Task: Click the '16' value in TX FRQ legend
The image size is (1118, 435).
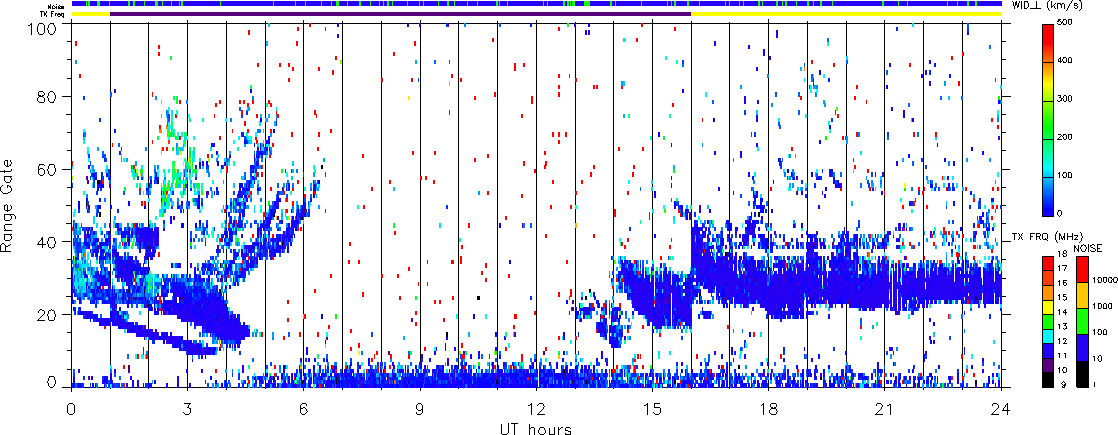Action: pos(1062,282)
